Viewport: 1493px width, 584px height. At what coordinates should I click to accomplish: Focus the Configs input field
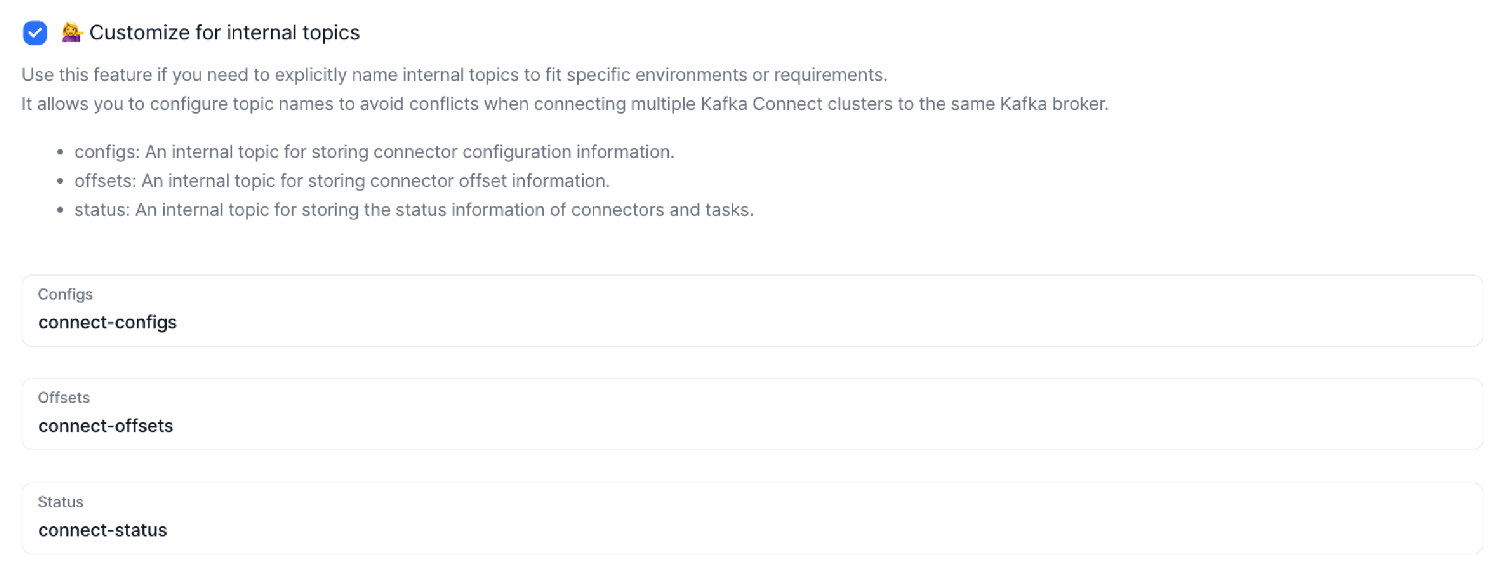750,322
